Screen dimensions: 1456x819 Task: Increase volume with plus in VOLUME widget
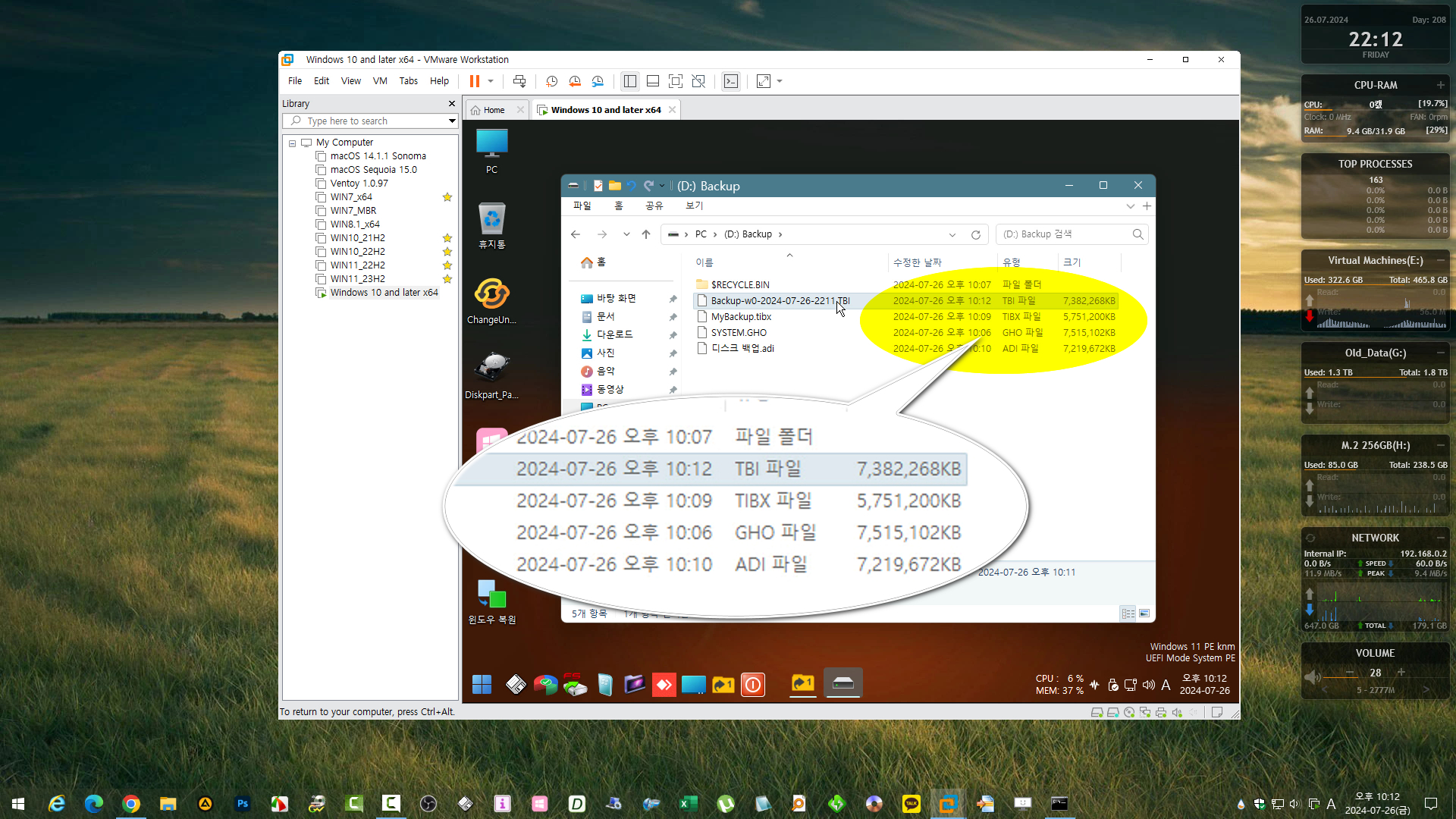[1401, 672]
